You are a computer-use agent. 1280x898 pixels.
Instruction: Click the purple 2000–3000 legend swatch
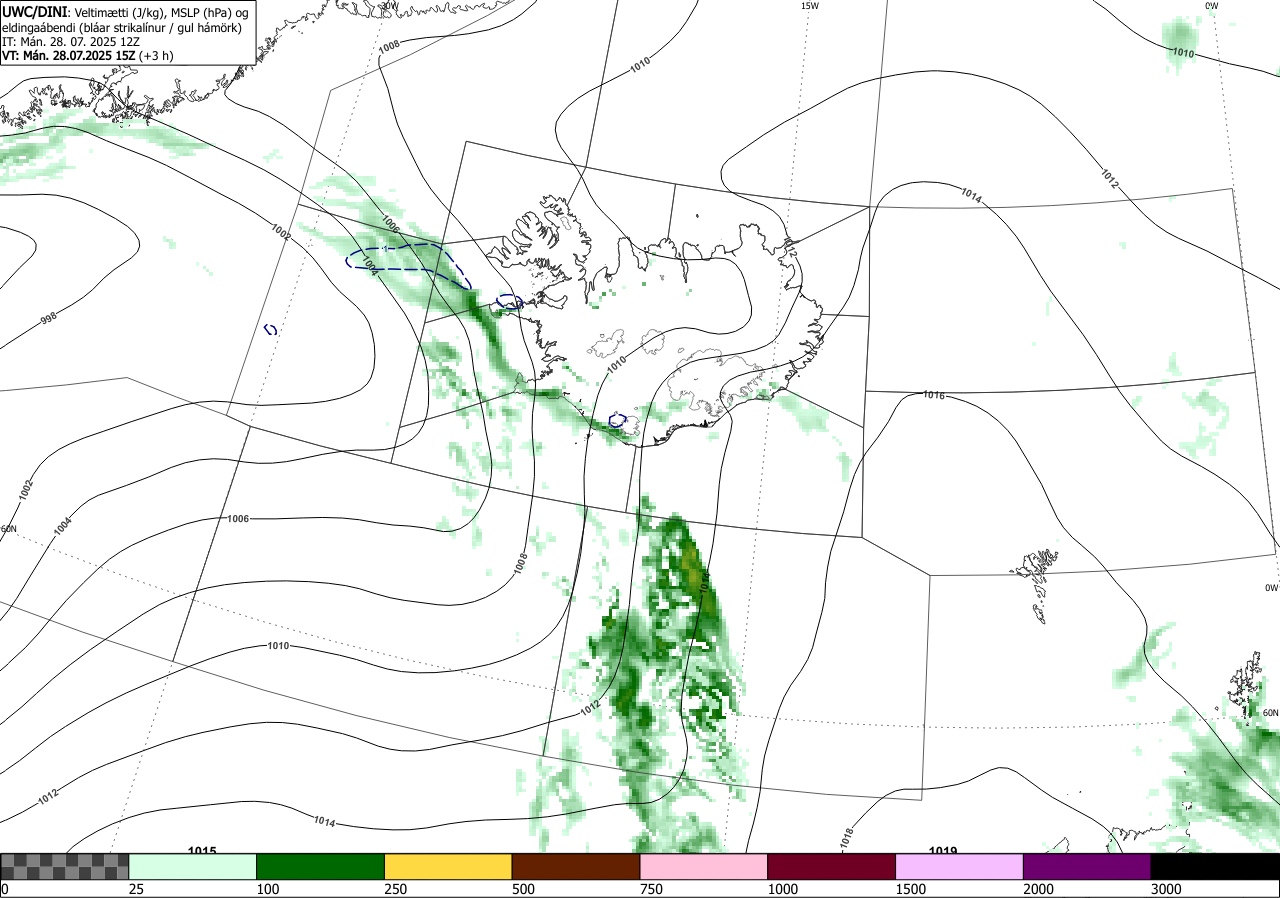pyautogui.click(x=1087, y=866)
